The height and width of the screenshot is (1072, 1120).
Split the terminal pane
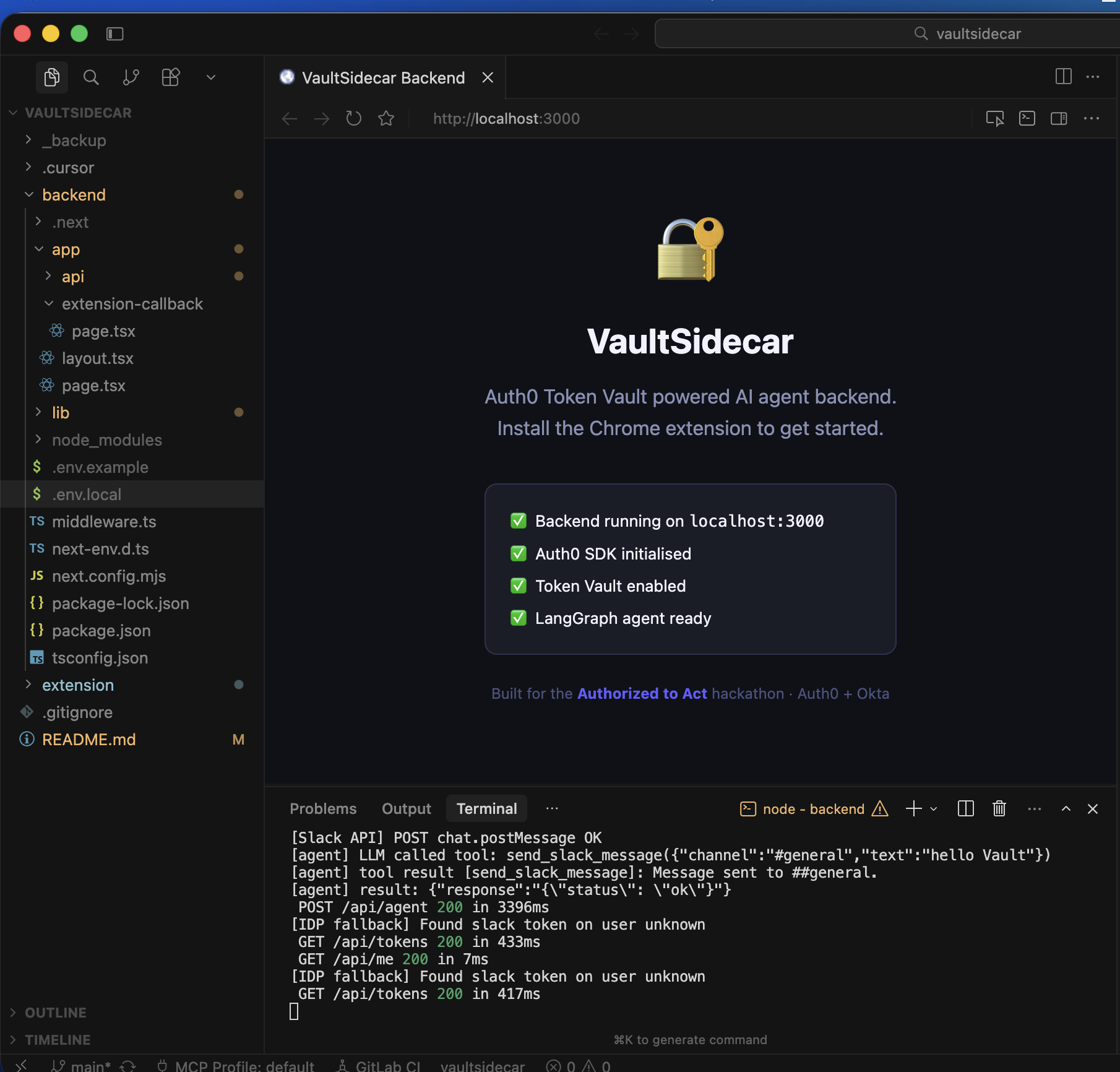966,809
